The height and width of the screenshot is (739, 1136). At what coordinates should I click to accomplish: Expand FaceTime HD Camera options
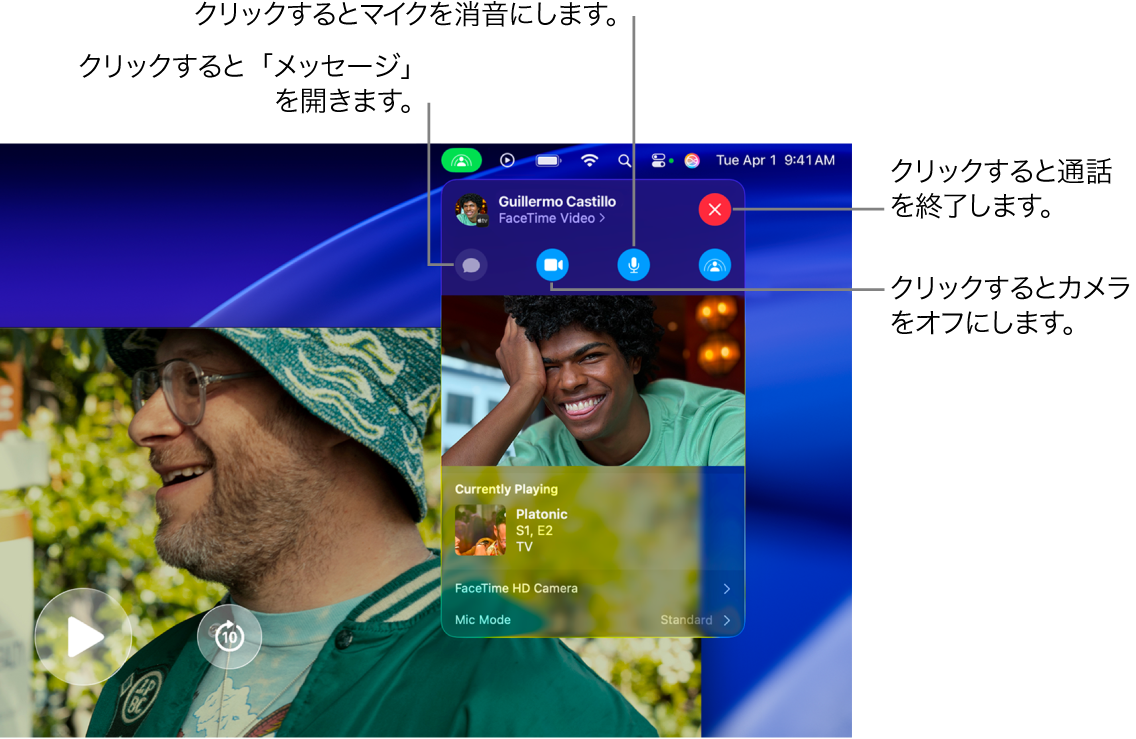pos(593,588)
